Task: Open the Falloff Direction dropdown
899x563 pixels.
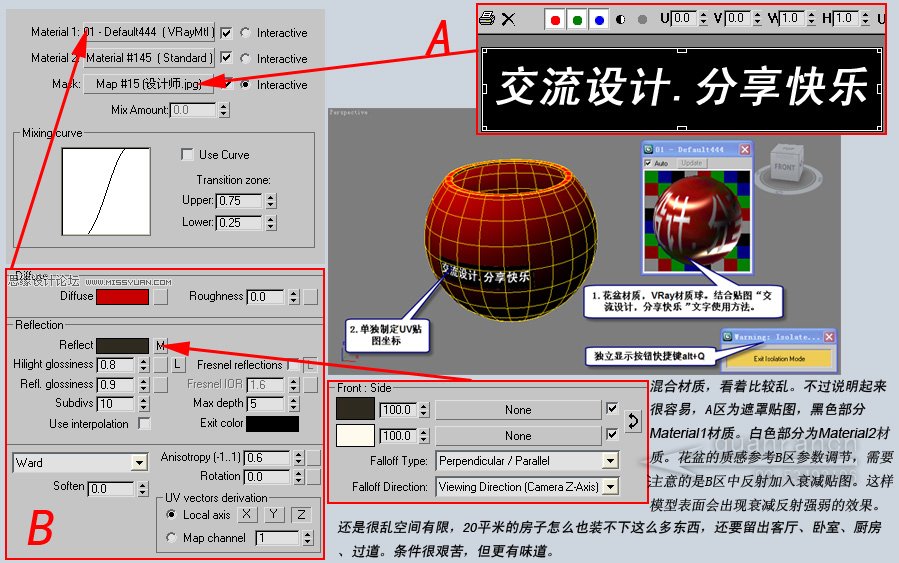Action: tap(527, 487)
